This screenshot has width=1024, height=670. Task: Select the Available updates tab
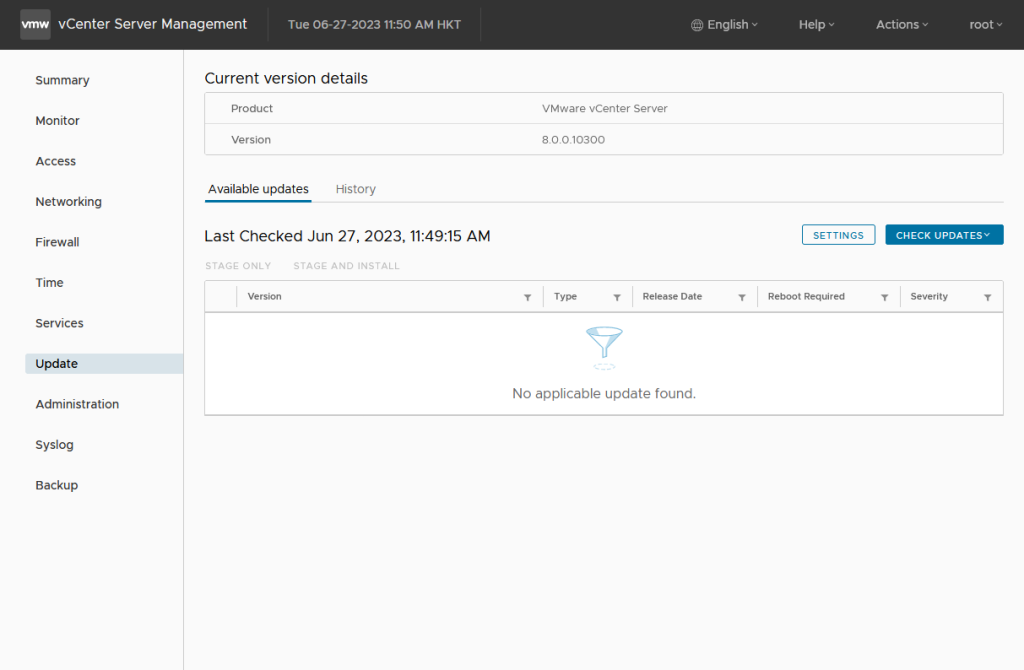tap(258, 189)
